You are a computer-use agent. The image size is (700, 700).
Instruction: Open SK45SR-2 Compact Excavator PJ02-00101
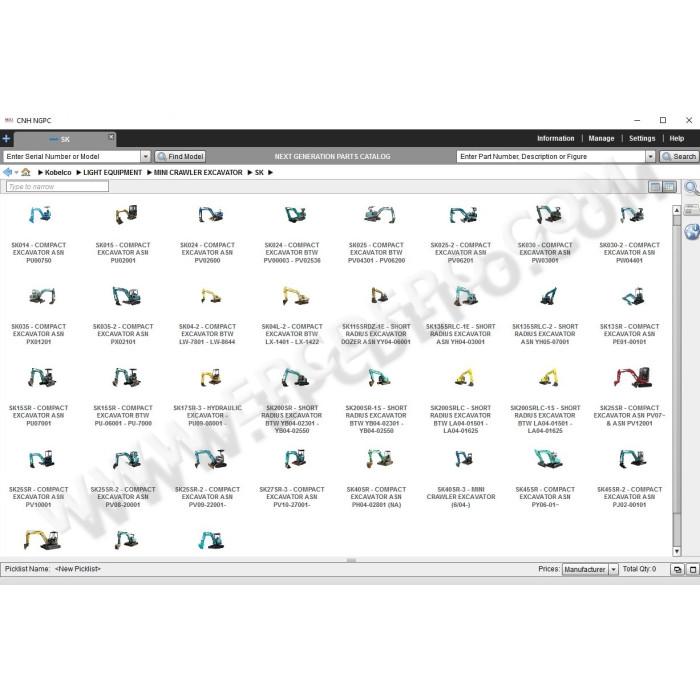(629, 478)
